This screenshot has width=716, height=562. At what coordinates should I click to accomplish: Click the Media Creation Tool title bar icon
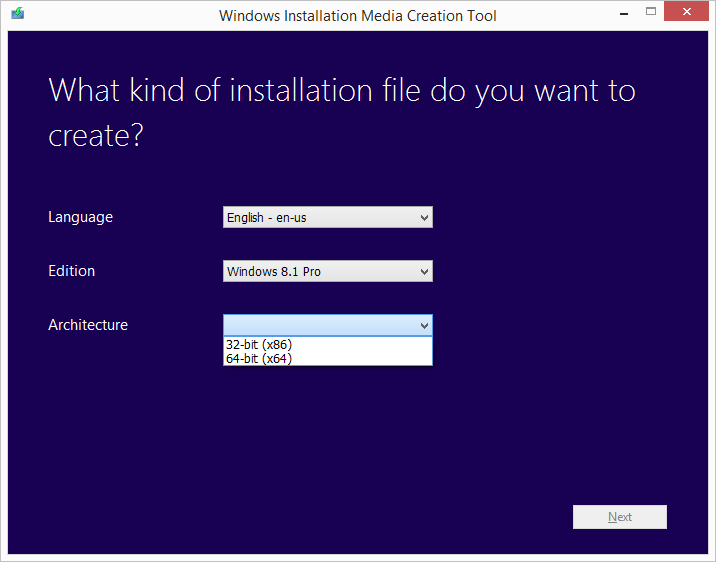tap(18, 13)
